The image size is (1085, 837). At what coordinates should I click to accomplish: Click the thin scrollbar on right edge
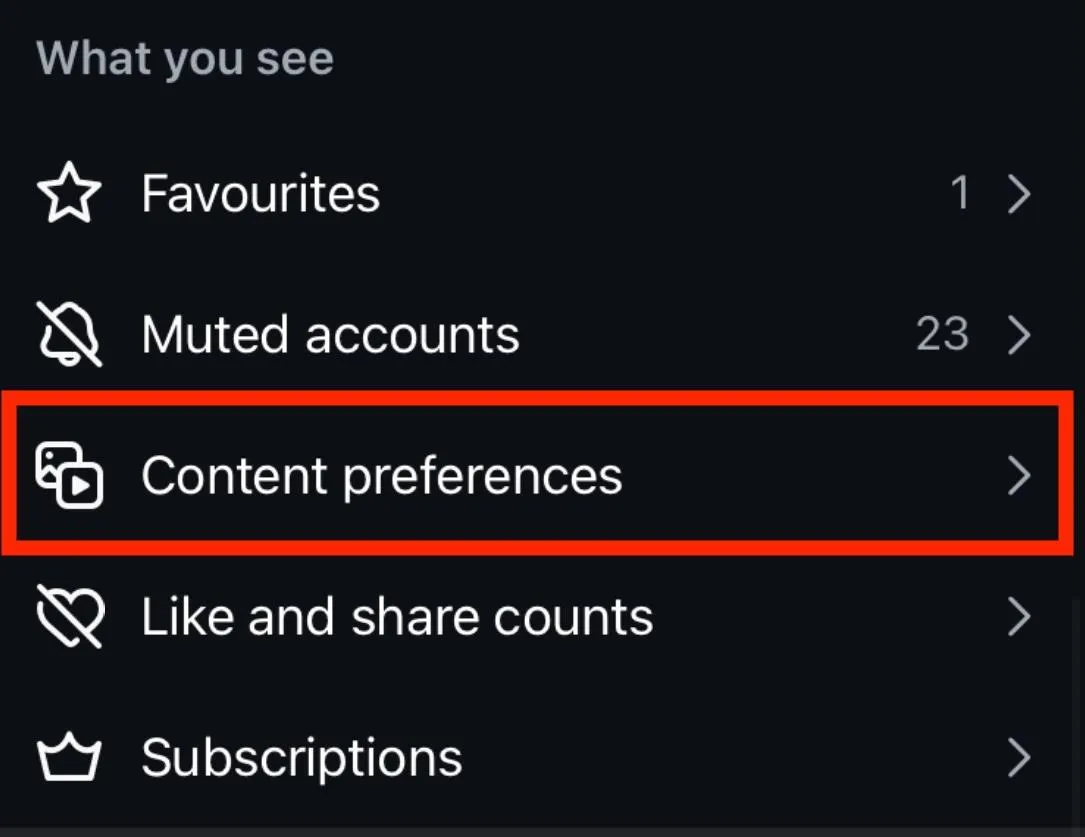pos(1077,712)
